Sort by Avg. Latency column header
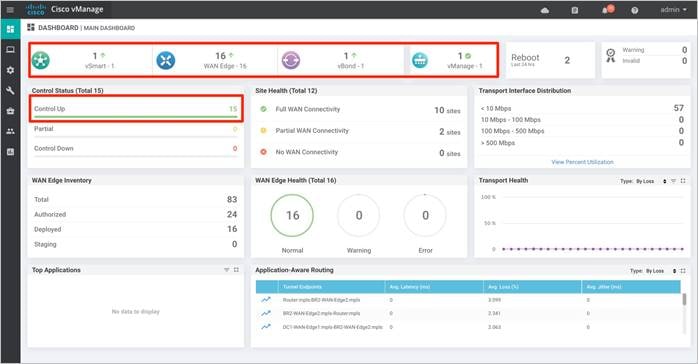This screenshot has height=364, width=698. coord(434,287)
